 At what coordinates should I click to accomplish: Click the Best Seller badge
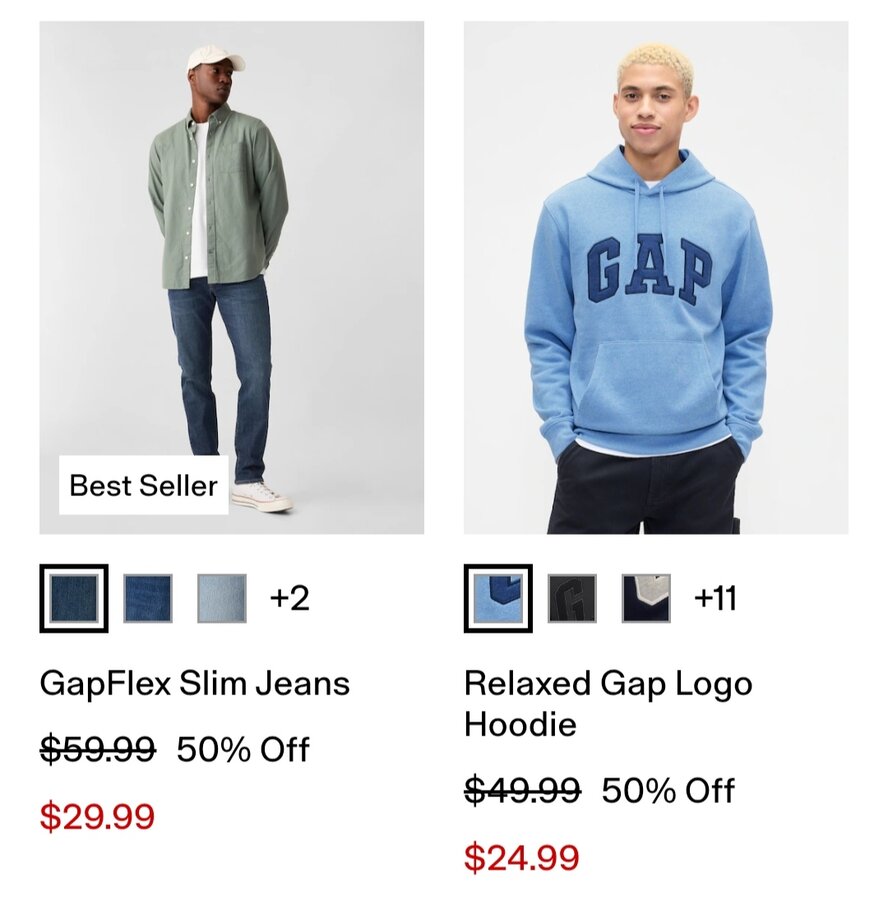[x=144, y=485]
